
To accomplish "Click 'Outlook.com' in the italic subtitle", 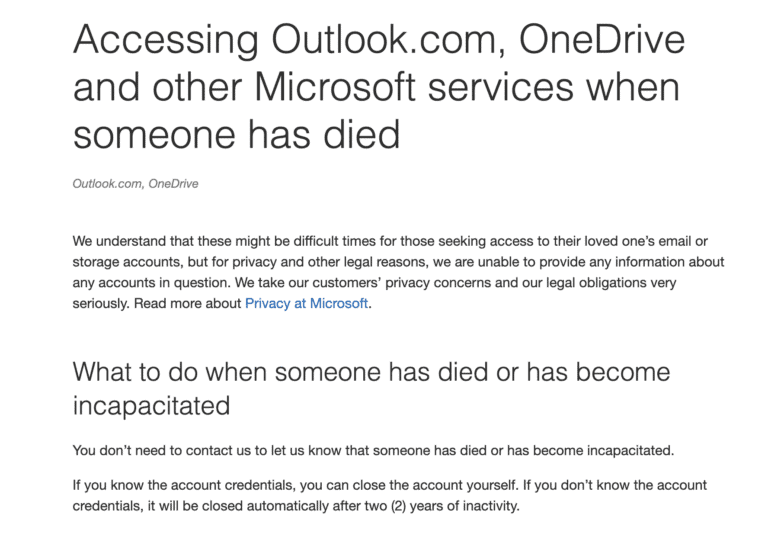I will click(x=107, y=183).
